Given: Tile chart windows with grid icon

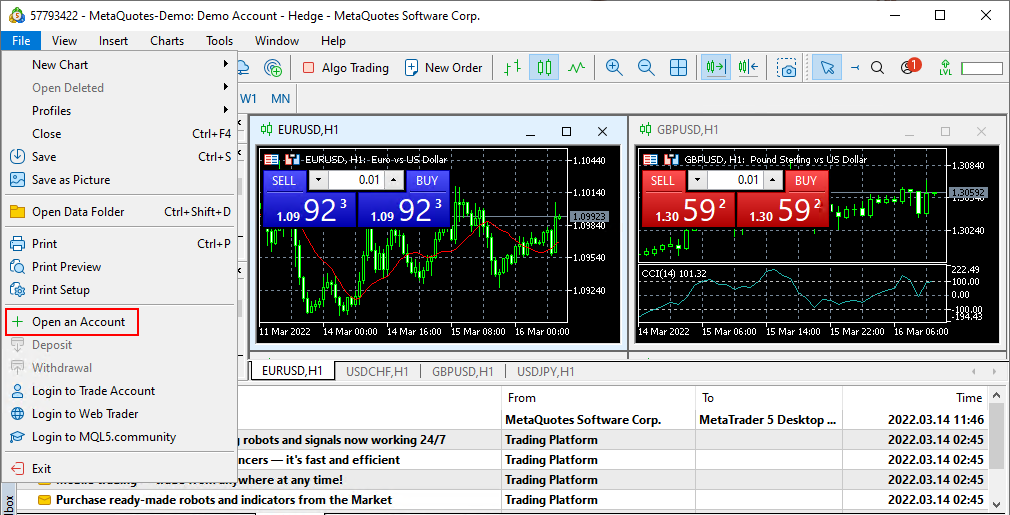Looking at the screenshot, I should (678, 68).
